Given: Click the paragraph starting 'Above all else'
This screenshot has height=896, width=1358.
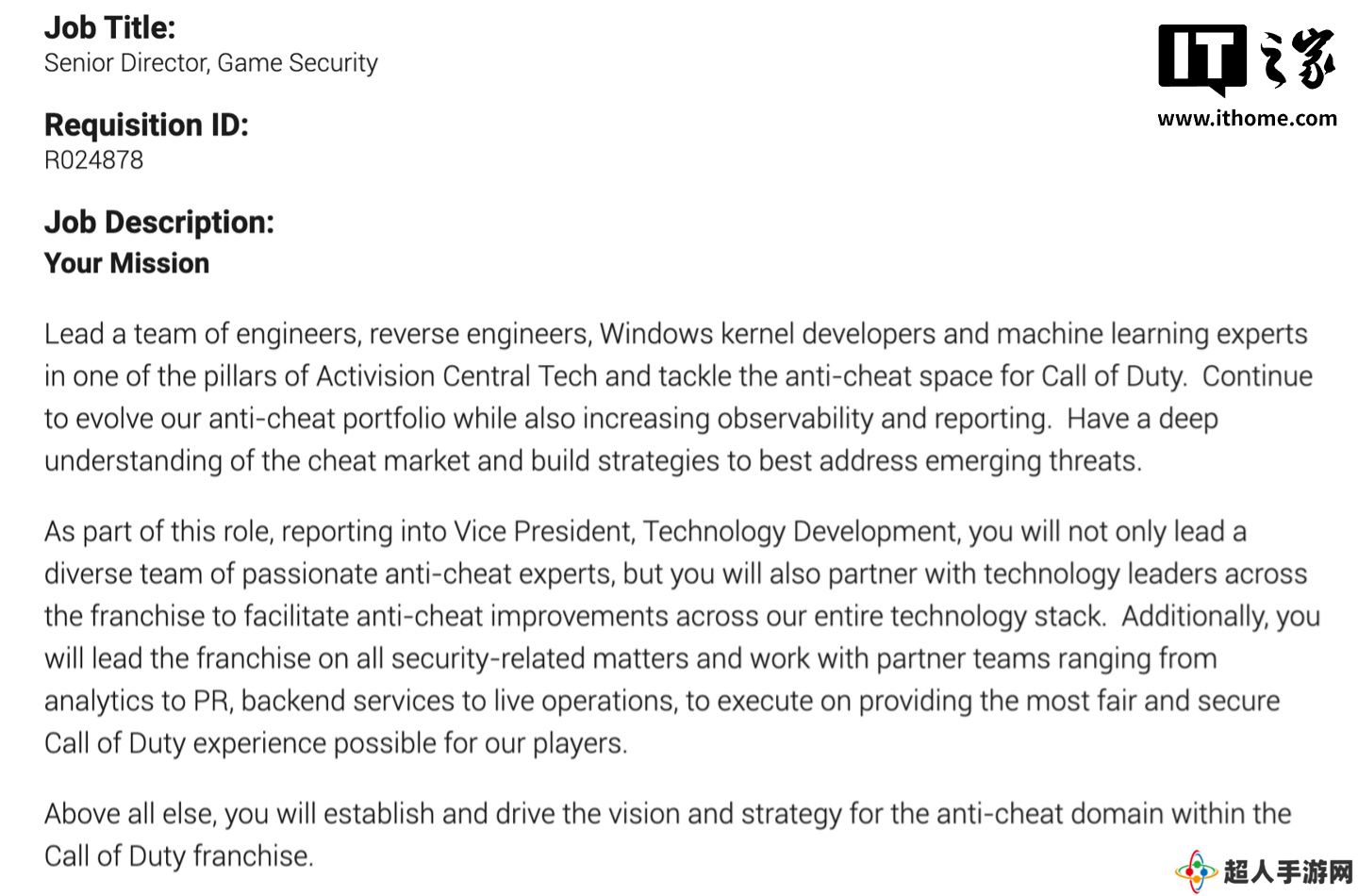Looking at the screenshot, I should click(x=668, y=835).
